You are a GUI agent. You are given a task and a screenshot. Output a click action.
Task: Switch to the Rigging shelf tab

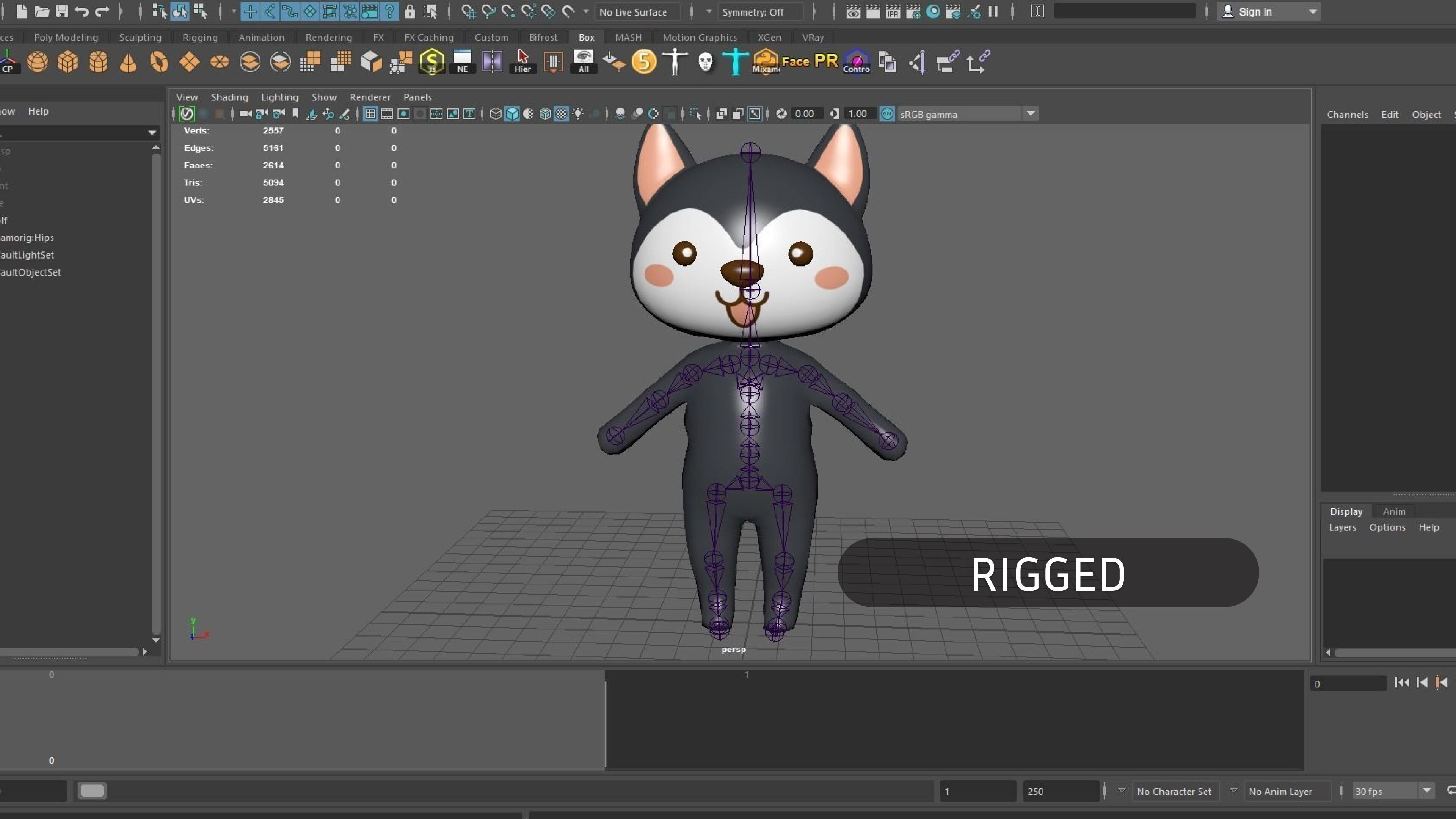click(x=199, y=37)
